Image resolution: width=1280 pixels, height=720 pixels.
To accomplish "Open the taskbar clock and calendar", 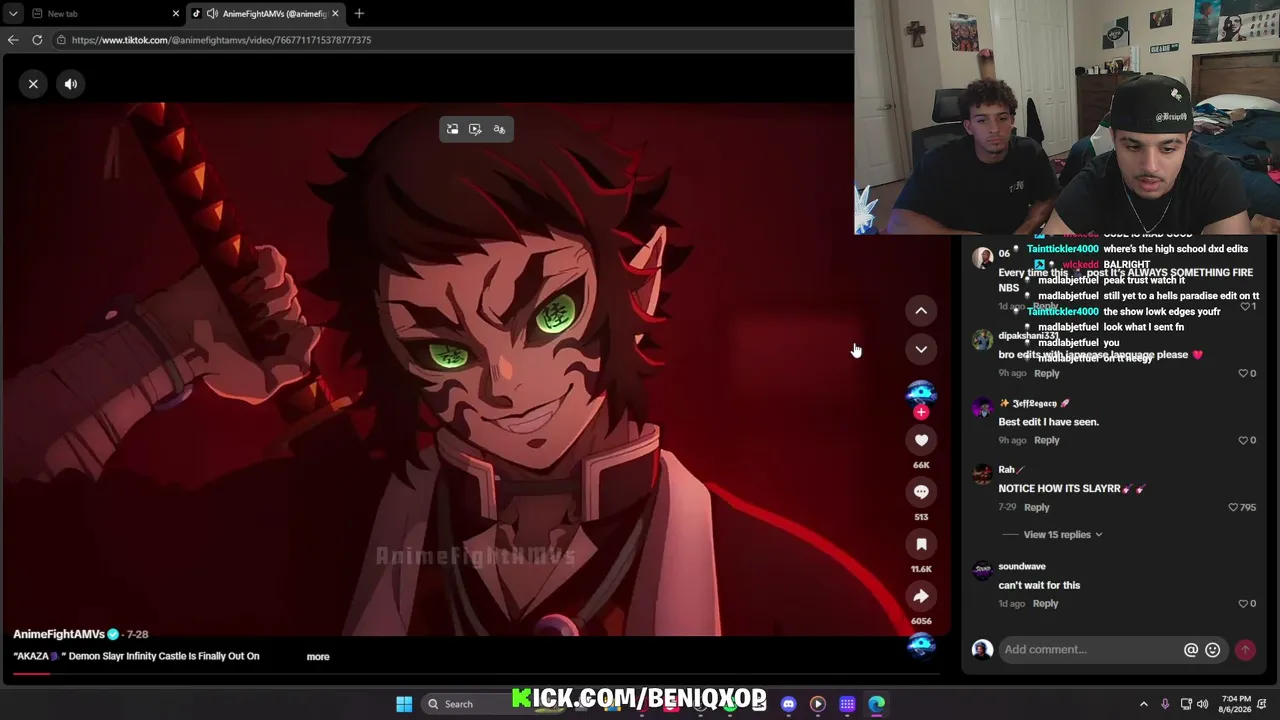I will (x=1236, y=704).
